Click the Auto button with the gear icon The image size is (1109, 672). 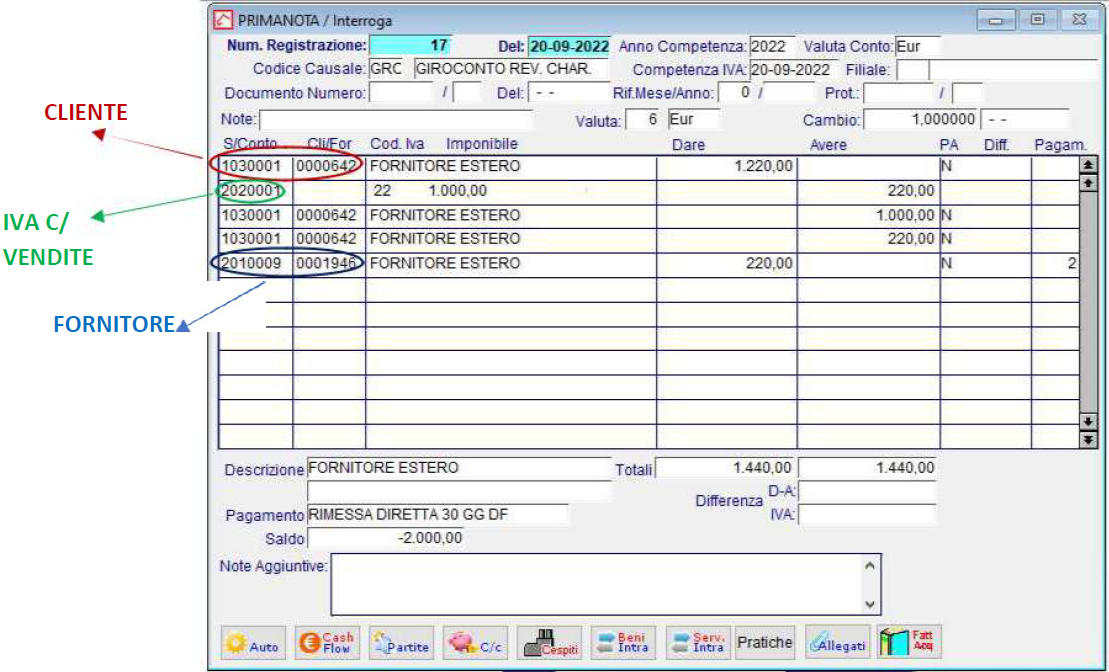coord(253,643)
